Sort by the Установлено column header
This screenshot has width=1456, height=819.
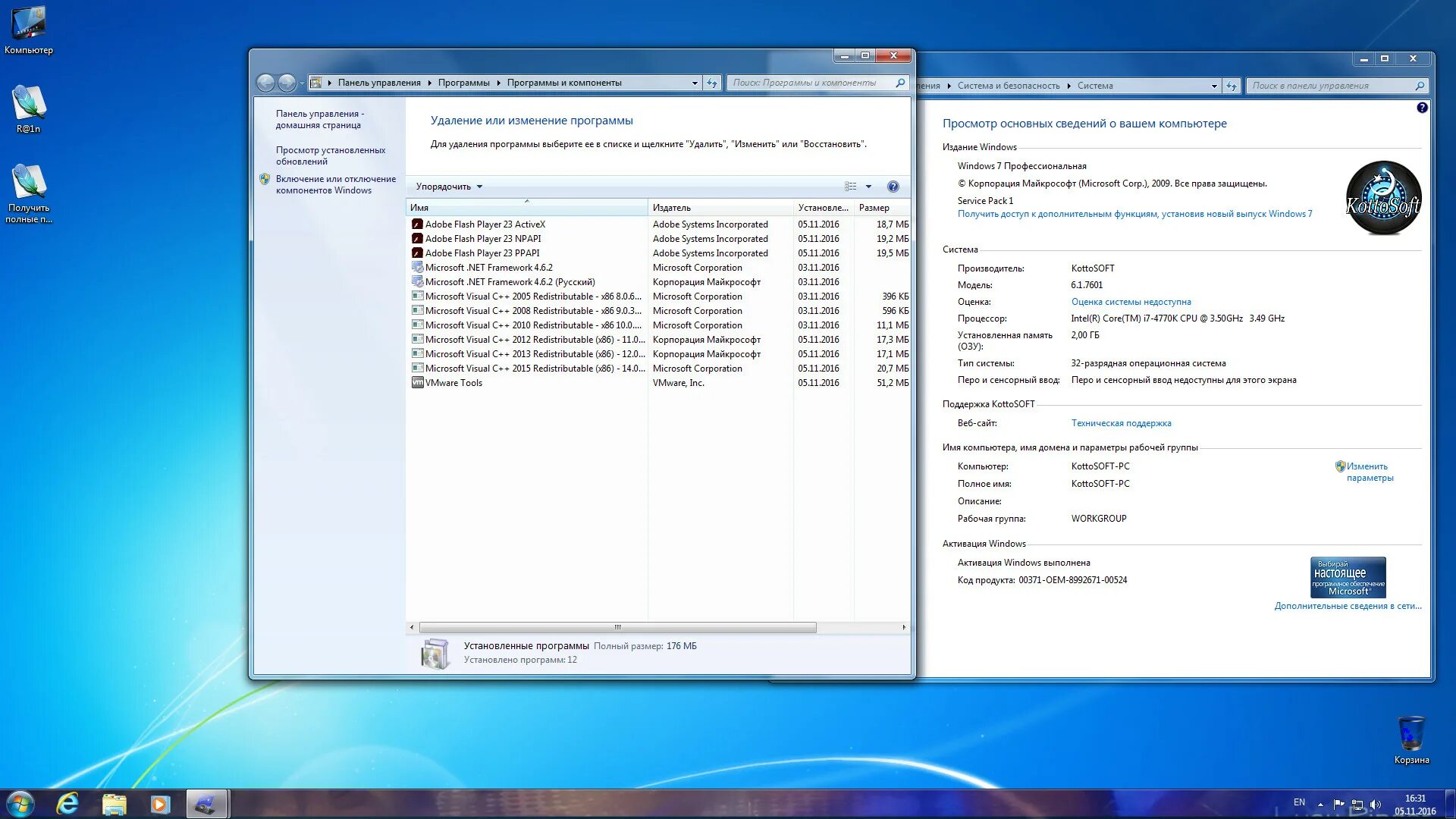point(824,207)
